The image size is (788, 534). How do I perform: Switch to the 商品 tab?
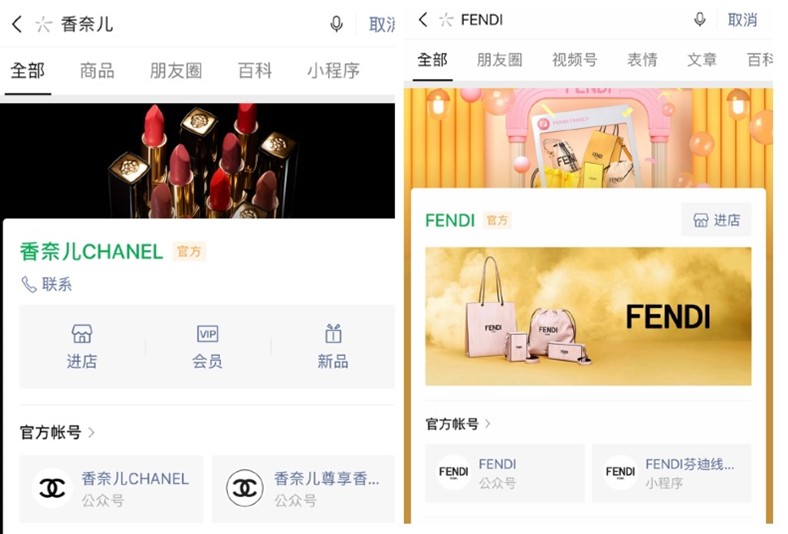[x=97, y=70]
